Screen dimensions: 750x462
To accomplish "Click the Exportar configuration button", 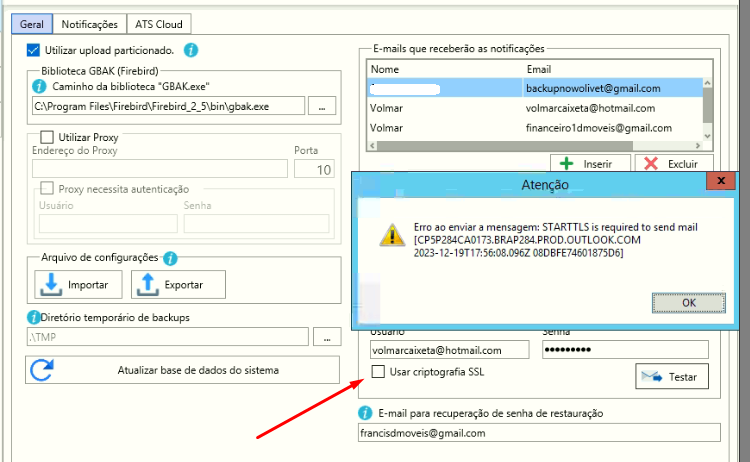I will 178,285.
